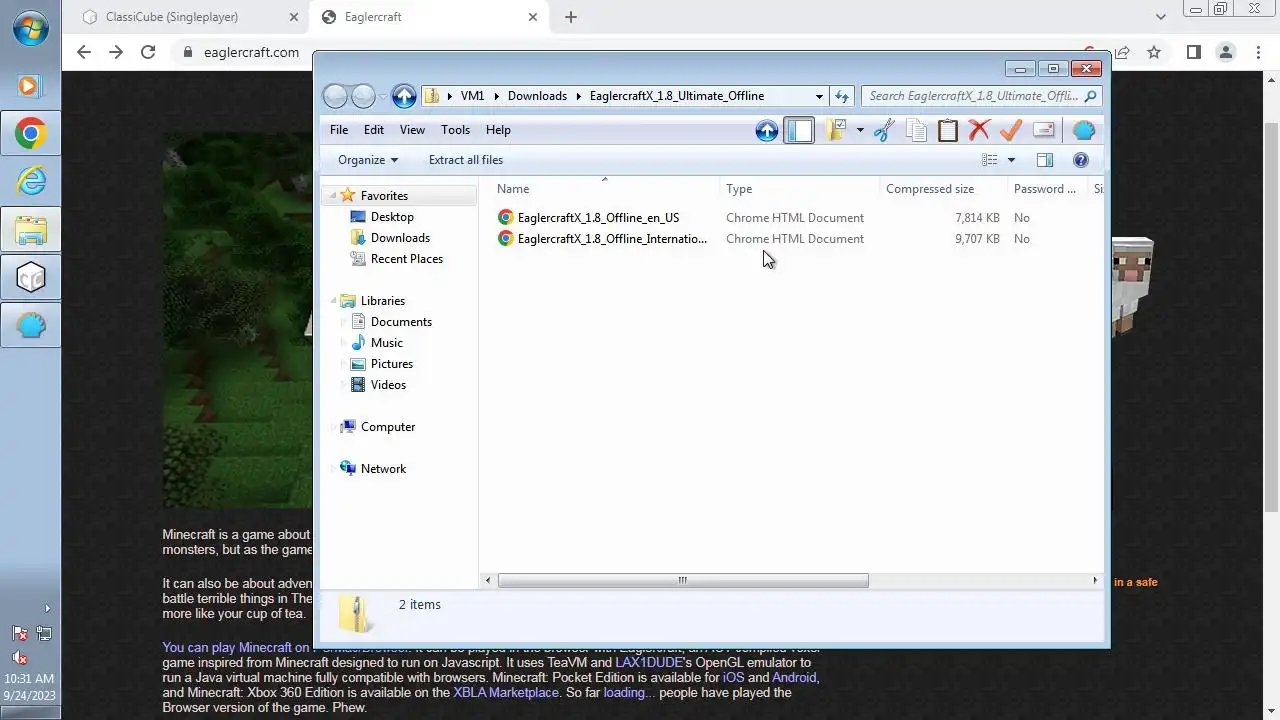This screenshot has height=720, width=1280.
Task: Click the search box in Explorer
Action: (x=980, y=96)
